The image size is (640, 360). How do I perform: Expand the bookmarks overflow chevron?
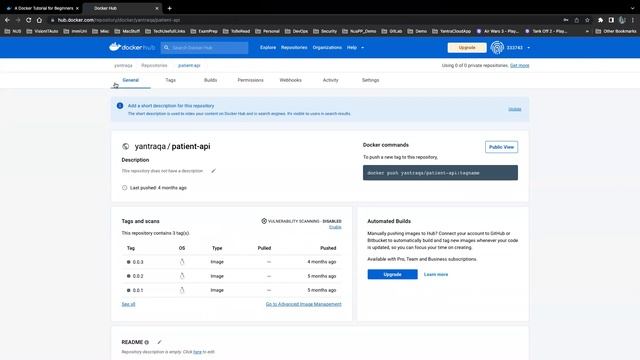[x=587, y=31]
